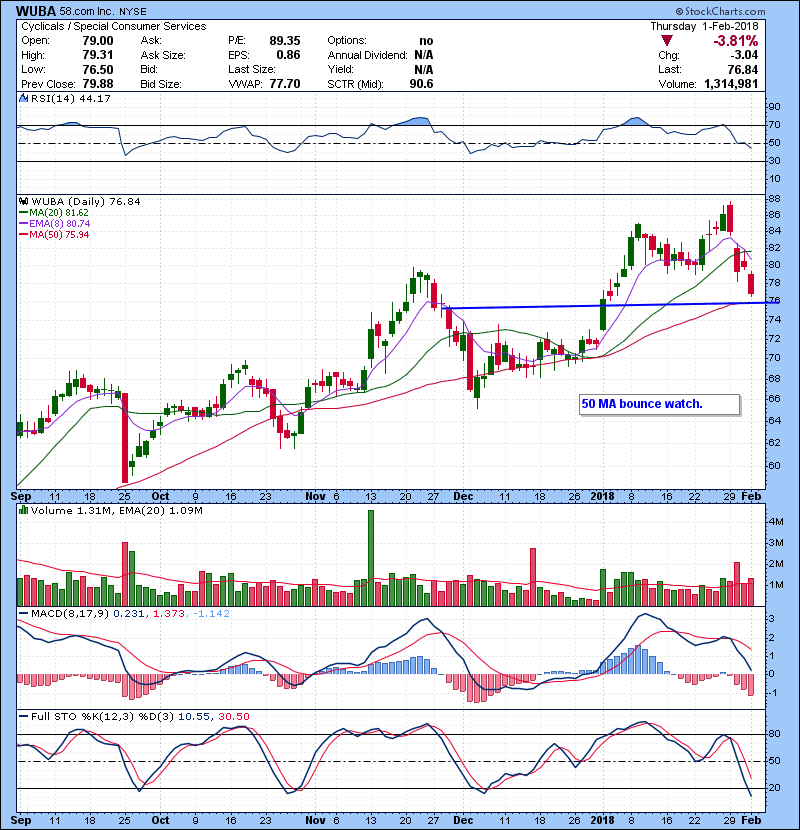Click the MA(20) 81.62 legend entry
Viewport: 800px width, 830px height.
tap(54, 212)
